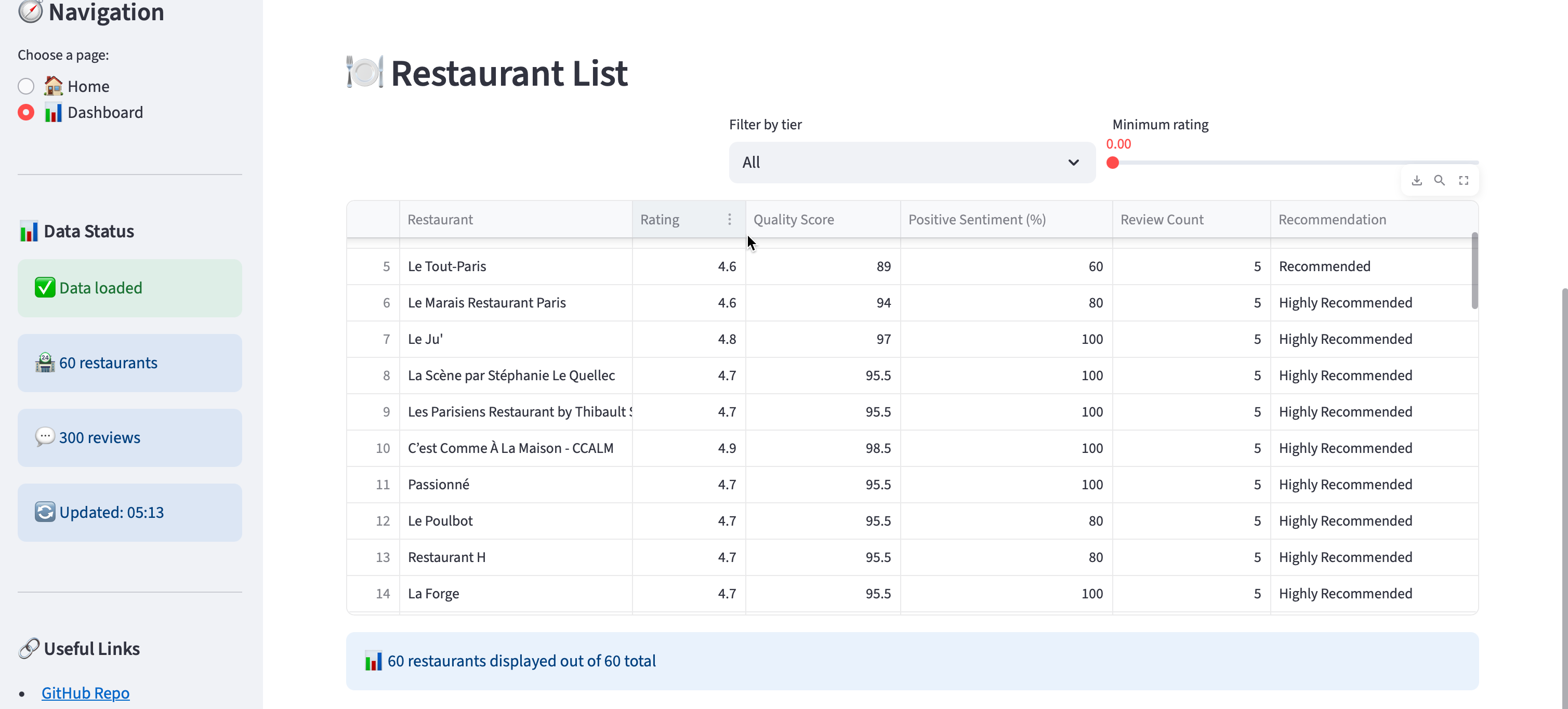
Task: Open the table search icon
Action: (x=1440, y=180)
